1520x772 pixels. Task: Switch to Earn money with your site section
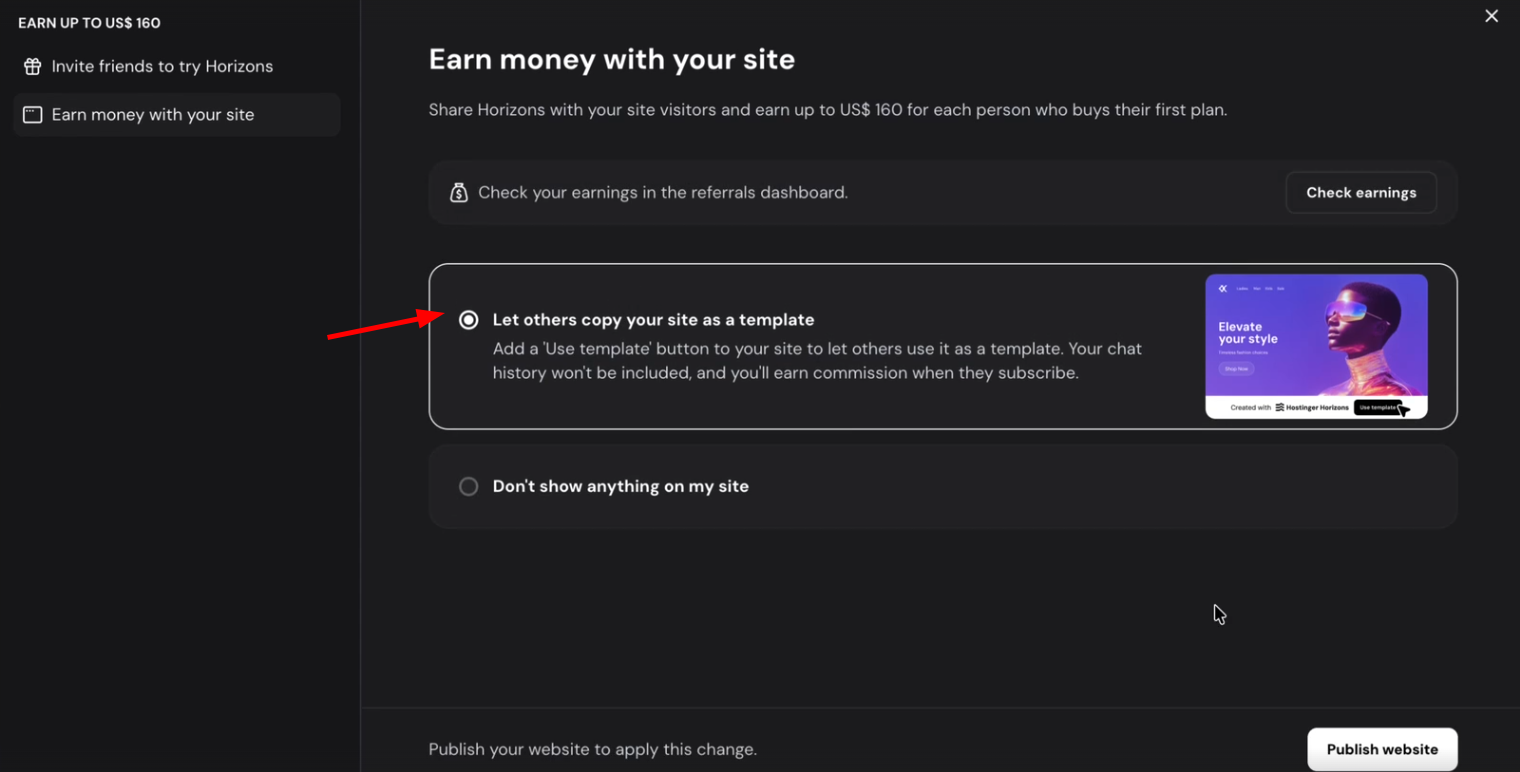coord(153,115)
